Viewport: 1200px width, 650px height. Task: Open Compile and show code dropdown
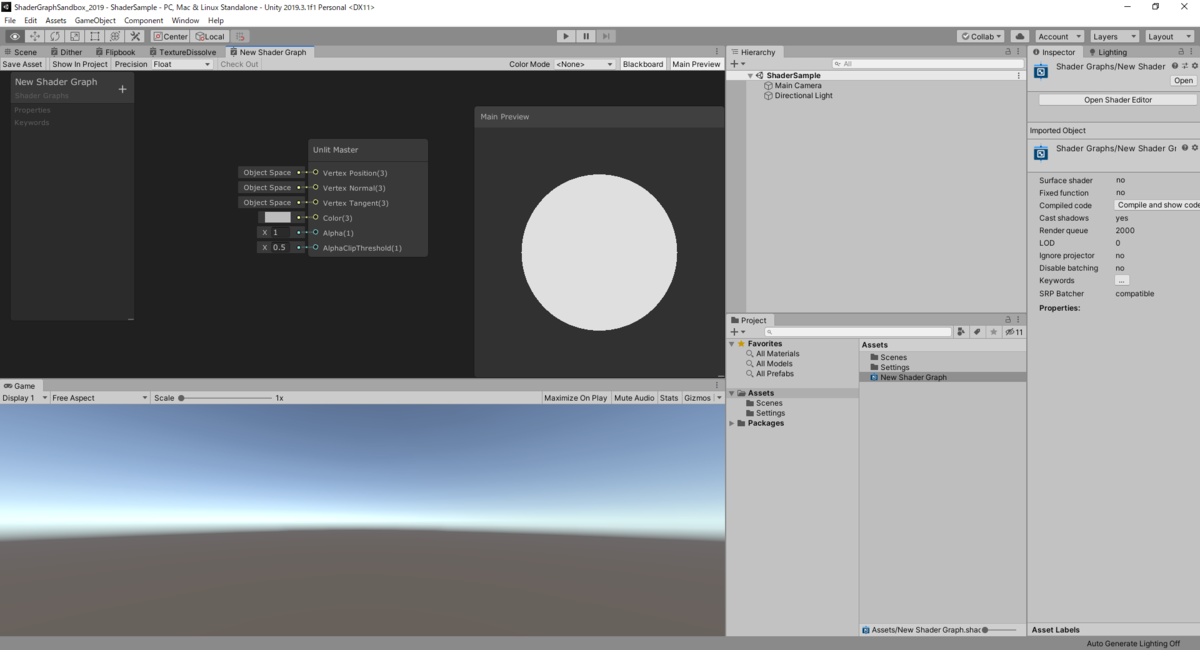coord(1157,205)
